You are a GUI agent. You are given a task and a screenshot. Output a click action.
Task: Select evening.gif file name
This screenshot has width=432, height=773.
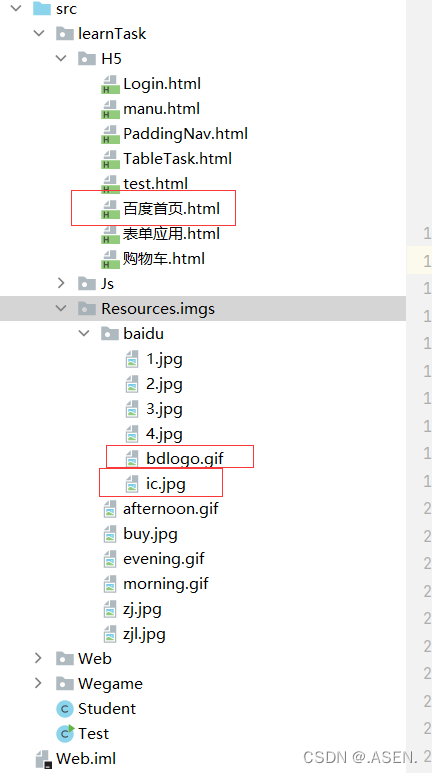tap(164, 560)
